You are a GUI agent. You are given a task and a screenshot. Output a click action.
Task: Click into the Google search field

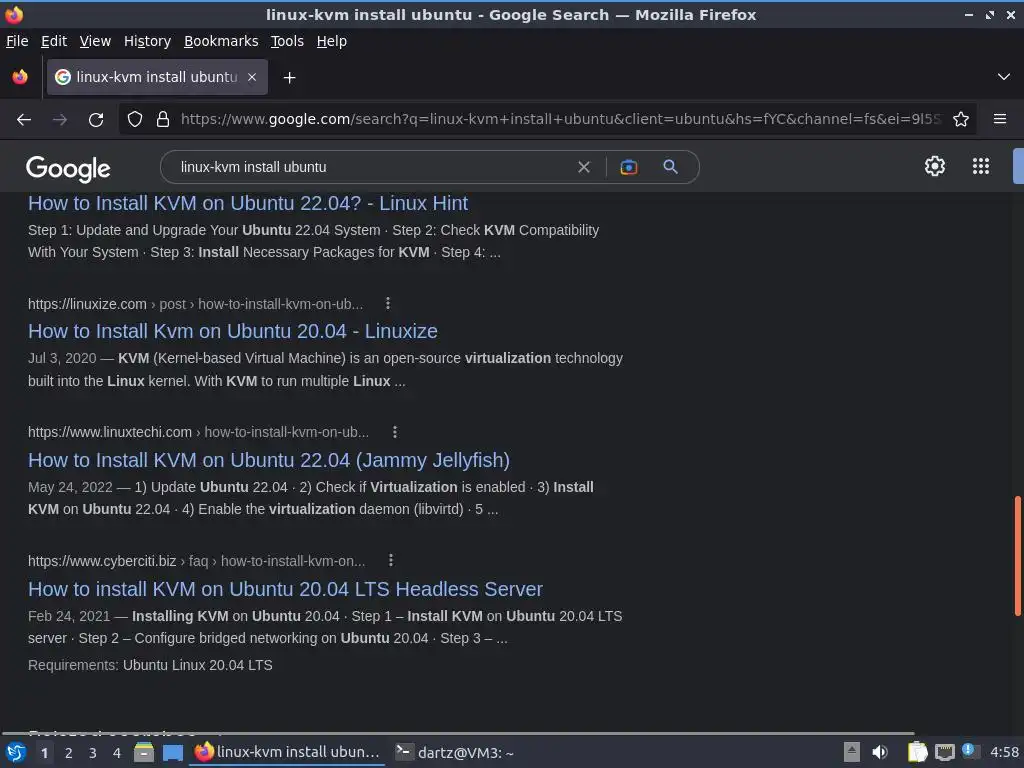point(372,167)
